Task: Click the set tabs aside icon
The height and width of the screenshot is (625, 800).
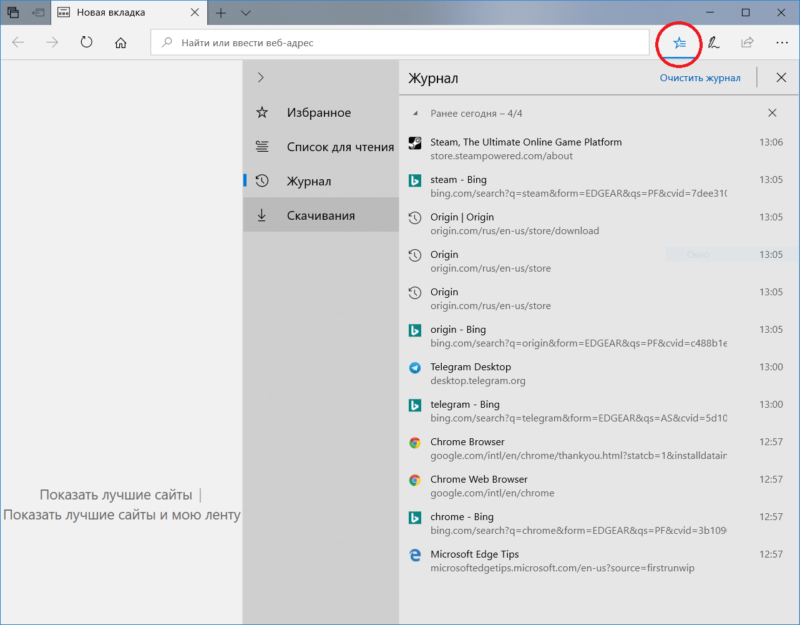Action: [38, 12]
